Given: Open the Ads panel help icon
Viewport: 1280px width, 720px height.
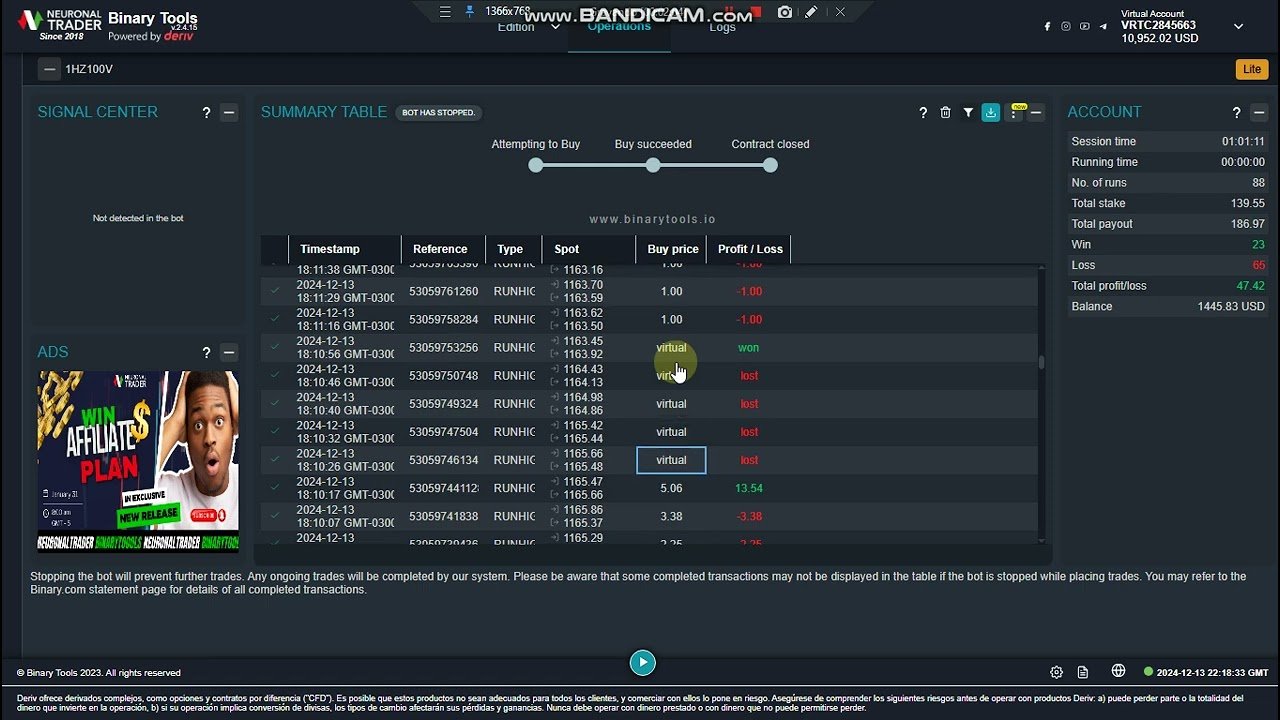Looking at the screenshot, I should tap(206, 352).
